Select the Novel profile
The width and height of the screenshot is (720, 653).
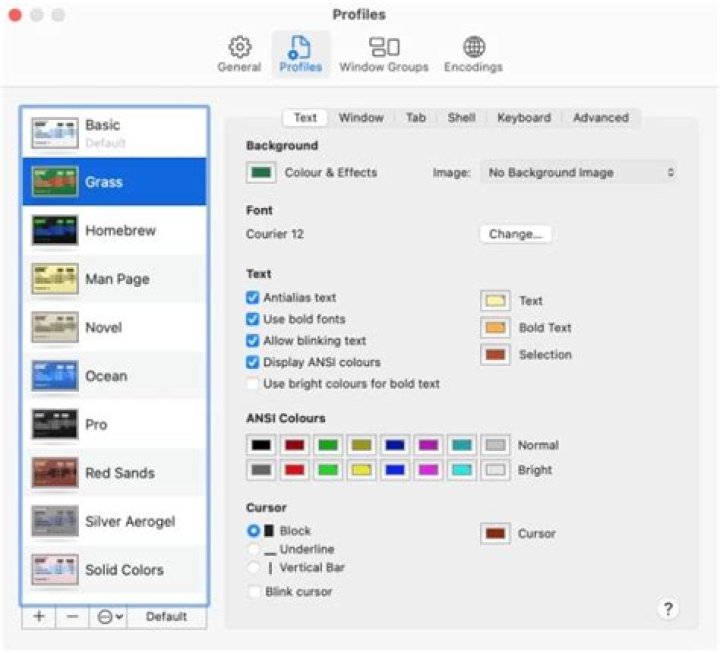pos(114,327)
